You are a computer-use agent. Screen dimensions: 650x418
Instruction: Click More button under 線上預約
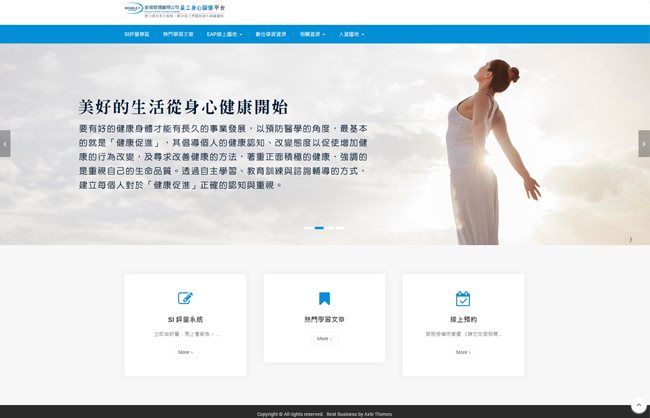[x=463, y=352]
